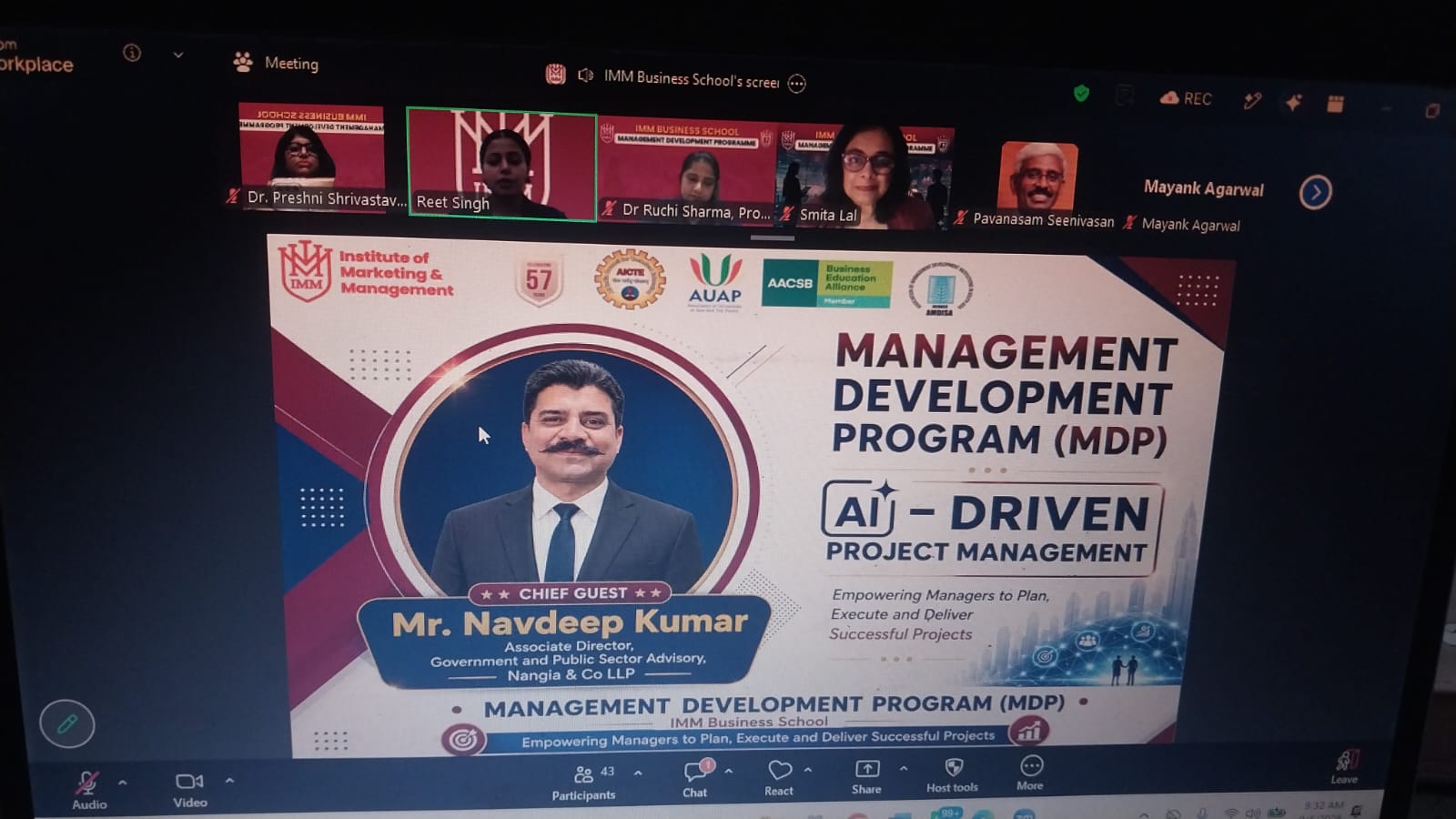
Task: Select Dr. Preshni Shrivastav's video thumbnail
Action: pos(311,157)
